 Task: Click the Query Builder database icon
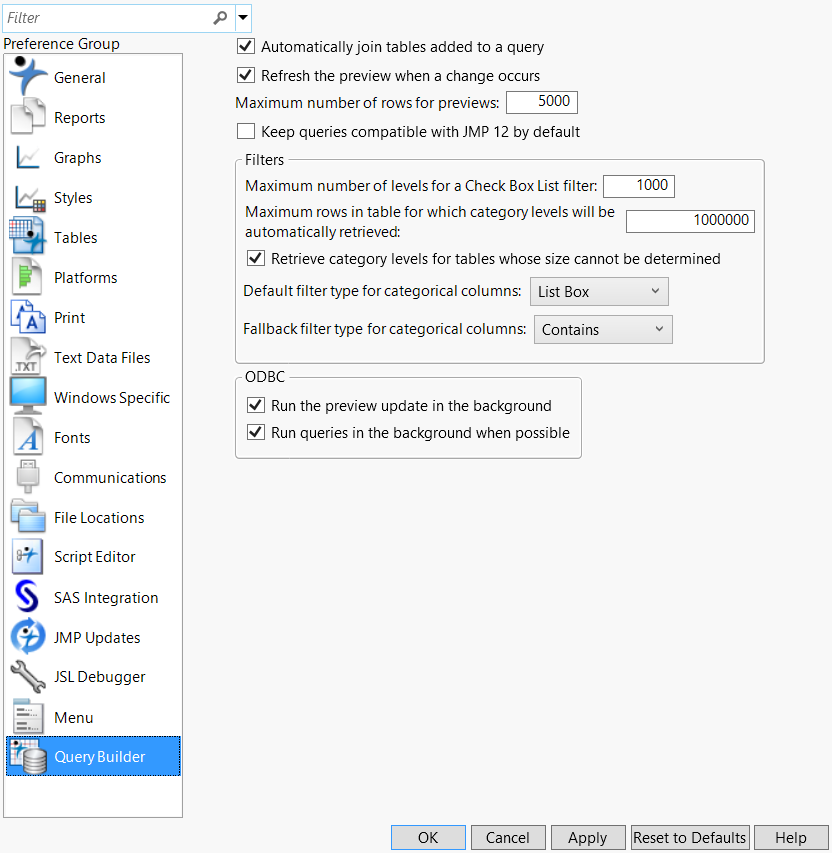click(x=28, y=756)
